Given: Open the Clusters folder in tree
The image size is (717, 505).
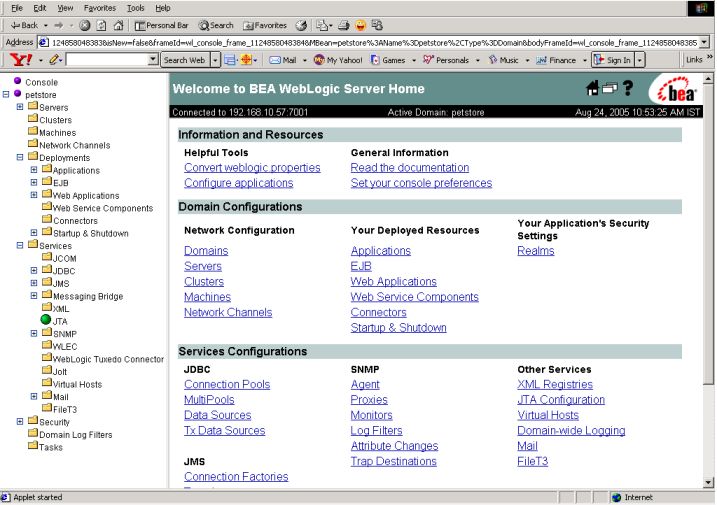Looking at the screenshot, I should point(55,120).
